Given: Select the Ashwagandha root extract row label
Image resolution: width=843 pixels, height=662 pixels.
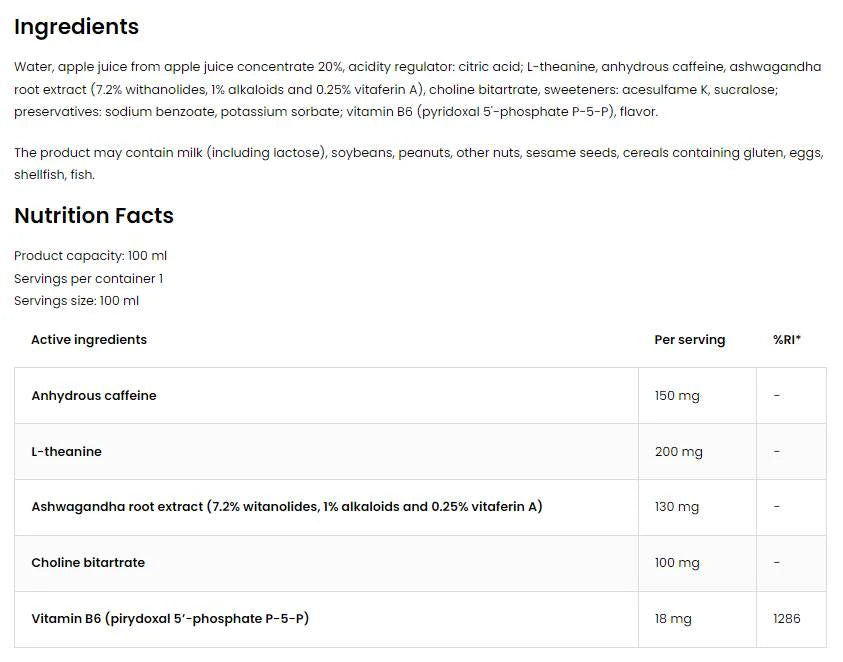Looking at the screenshot, I should 287,507.
